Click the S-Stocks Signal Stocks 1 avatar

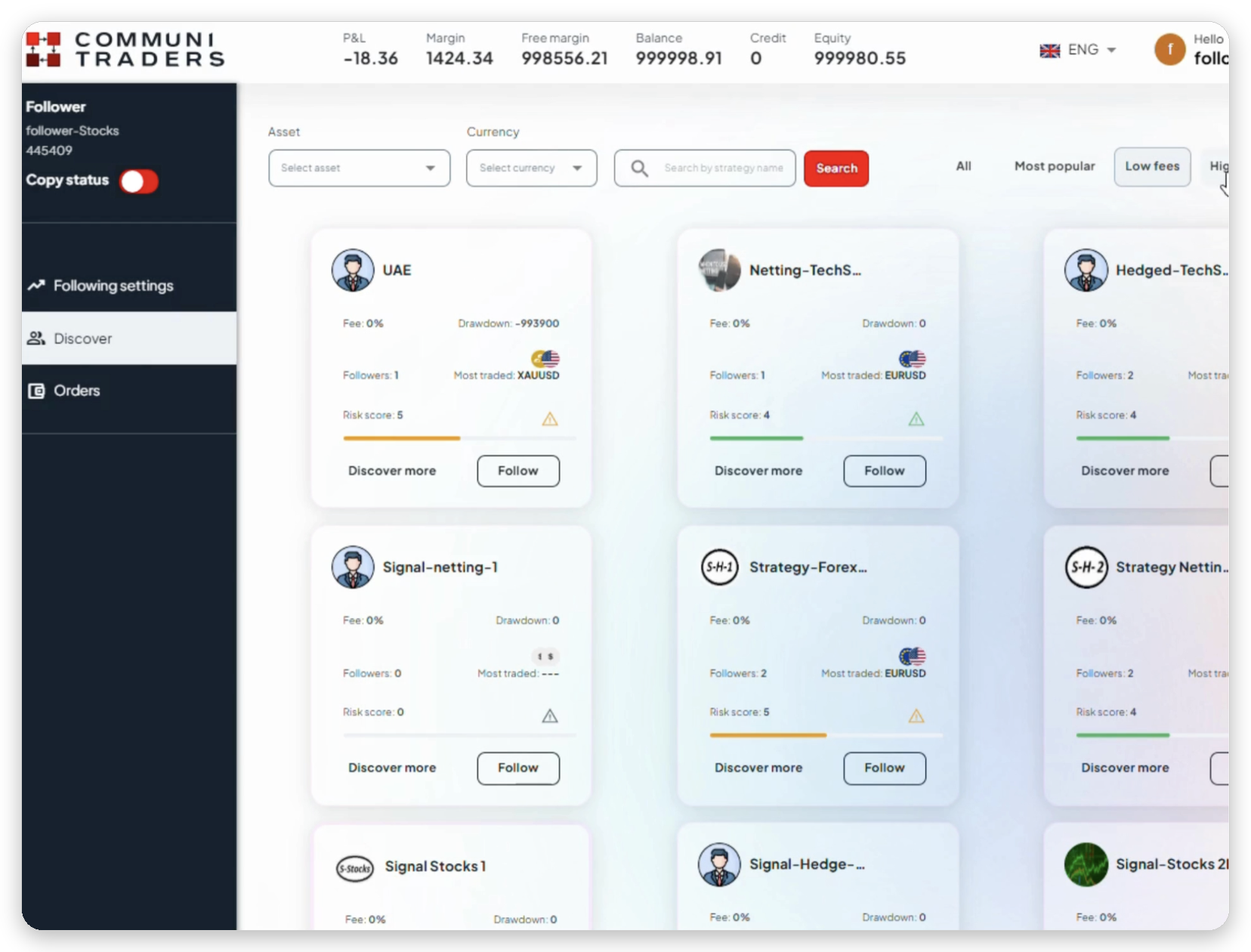pyautogui.click(x=354, y=868)
